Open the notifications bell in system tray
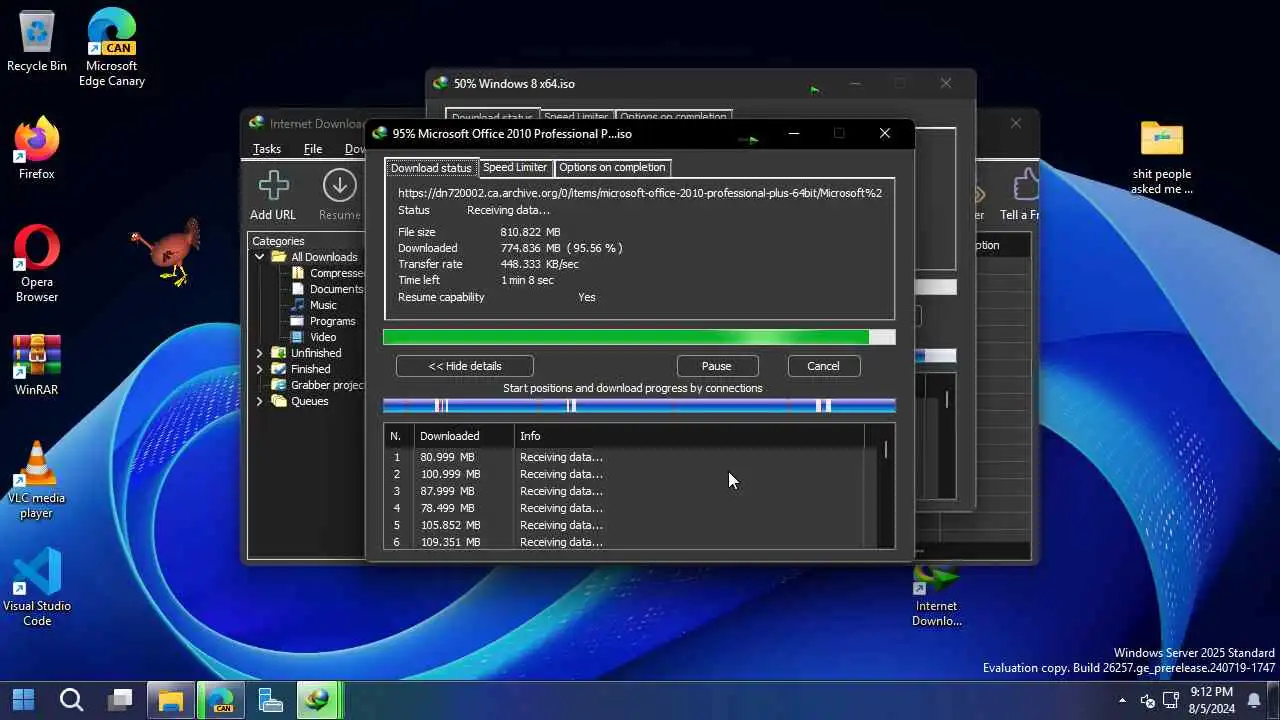1280x720 pixels. (x=1254, y=700)
